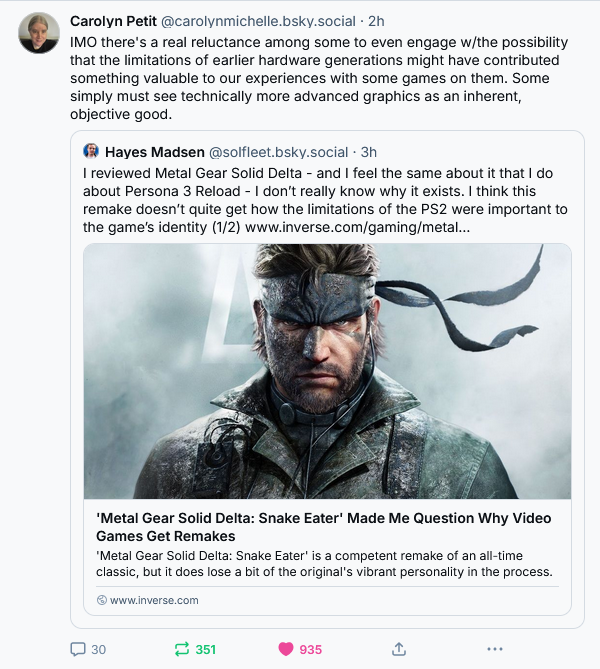Click the green repost arrows icon

tap(182, 649)
